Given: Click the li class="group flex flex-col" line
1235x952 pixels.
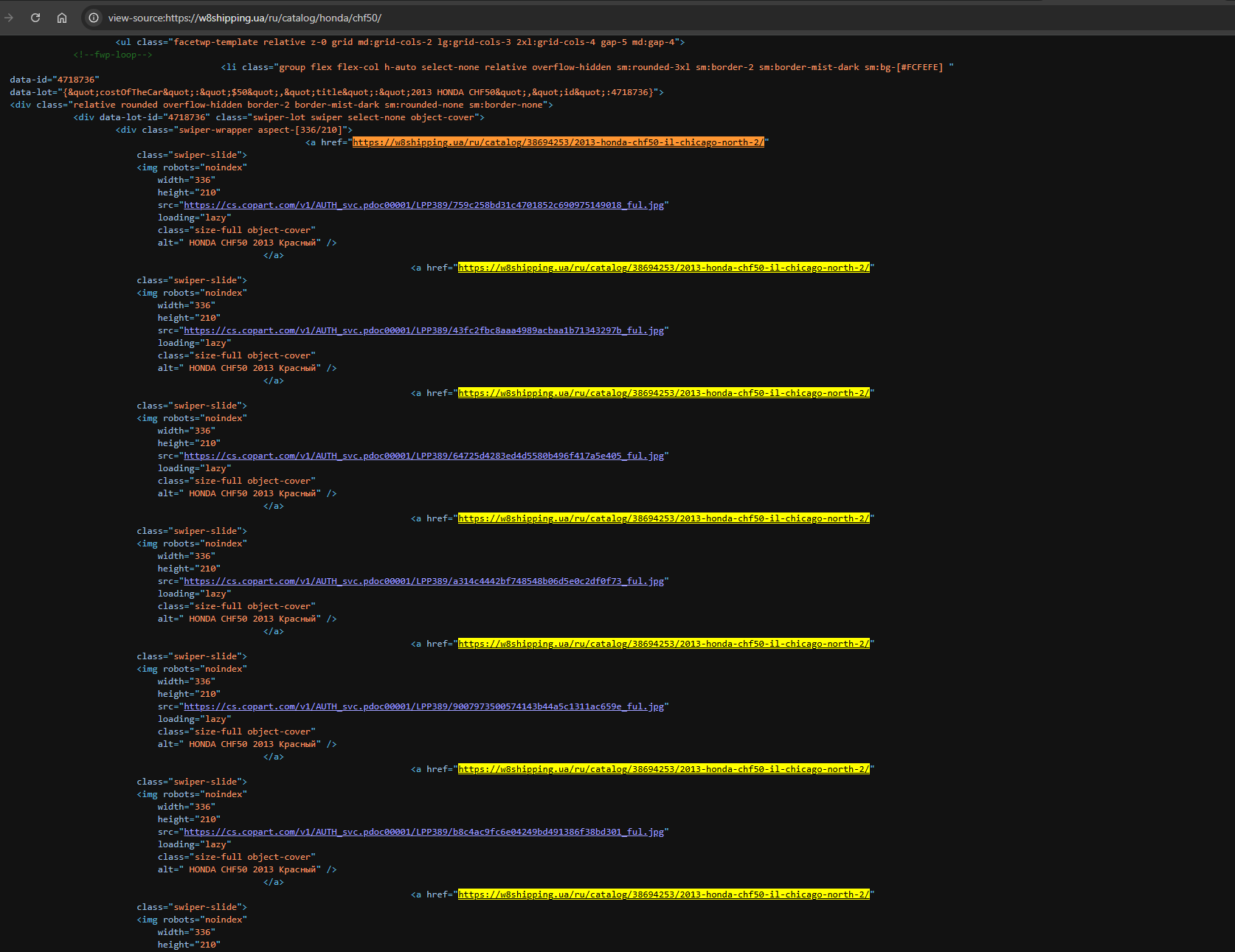Looking at the screenshot, I should 587,67.
